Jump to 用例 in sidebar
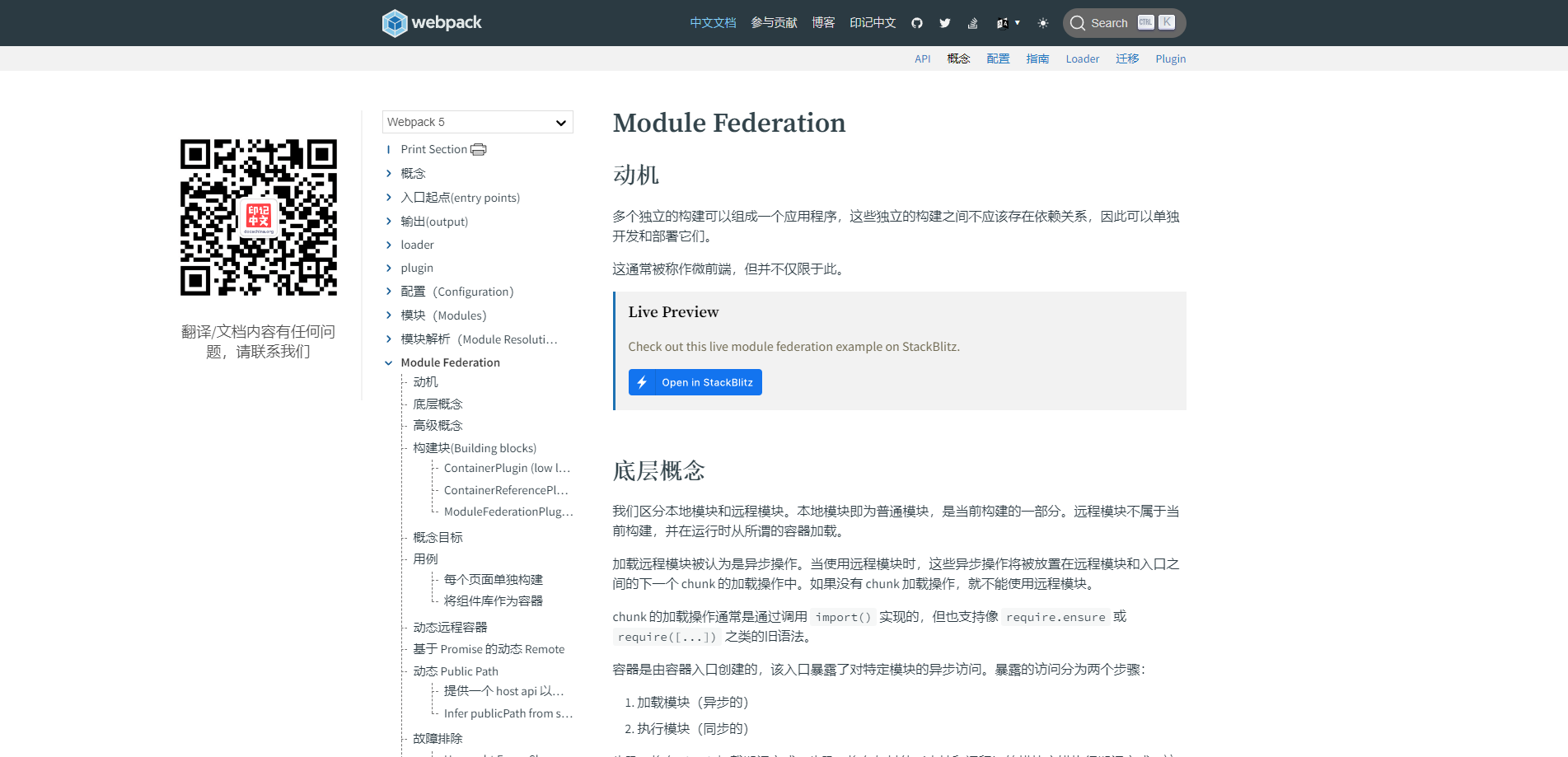The width and height of the screenshot is (1568, 757). [x=425, y=558]
